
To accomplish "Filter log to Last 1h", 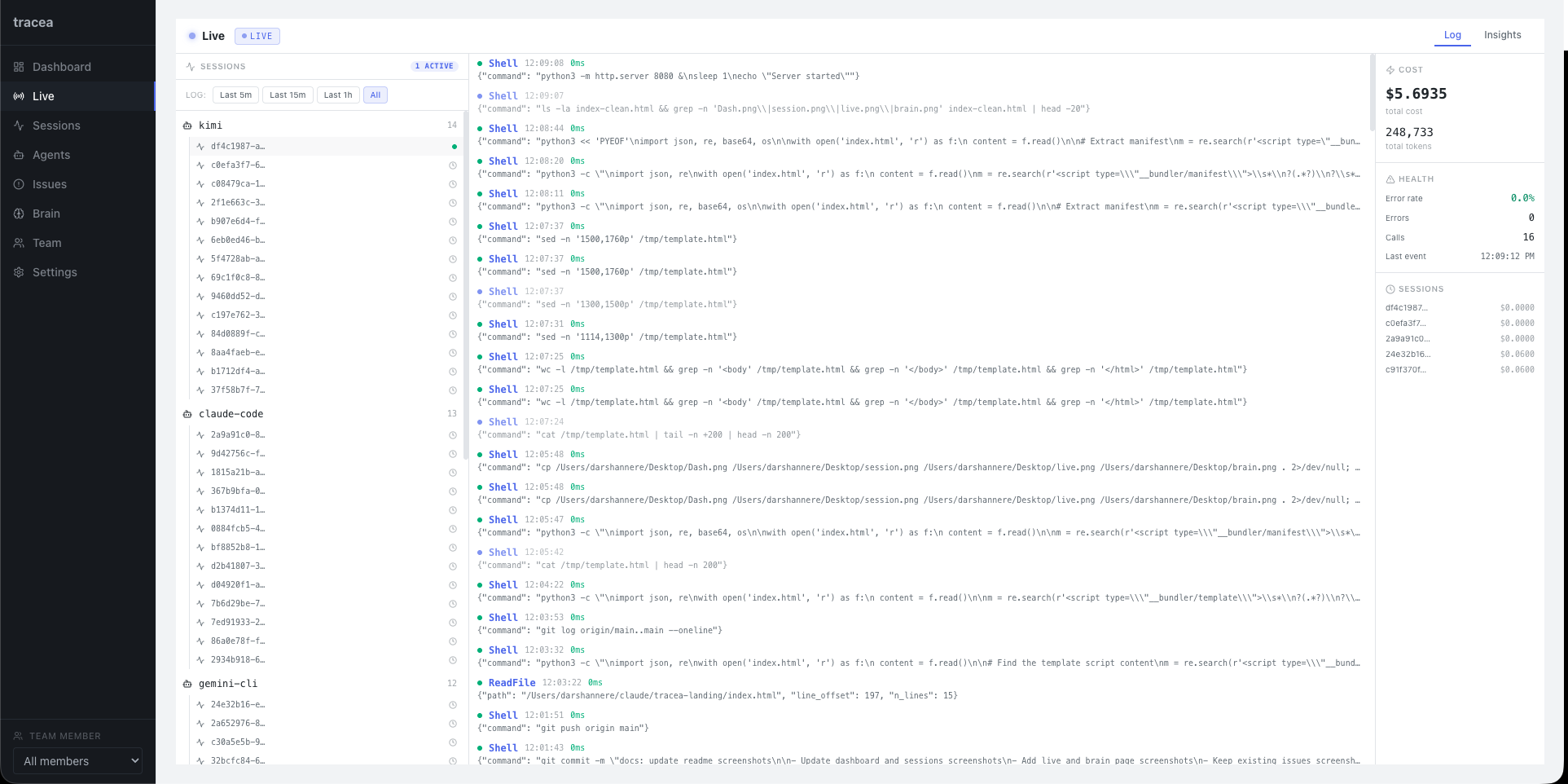I will click(338, 95).
